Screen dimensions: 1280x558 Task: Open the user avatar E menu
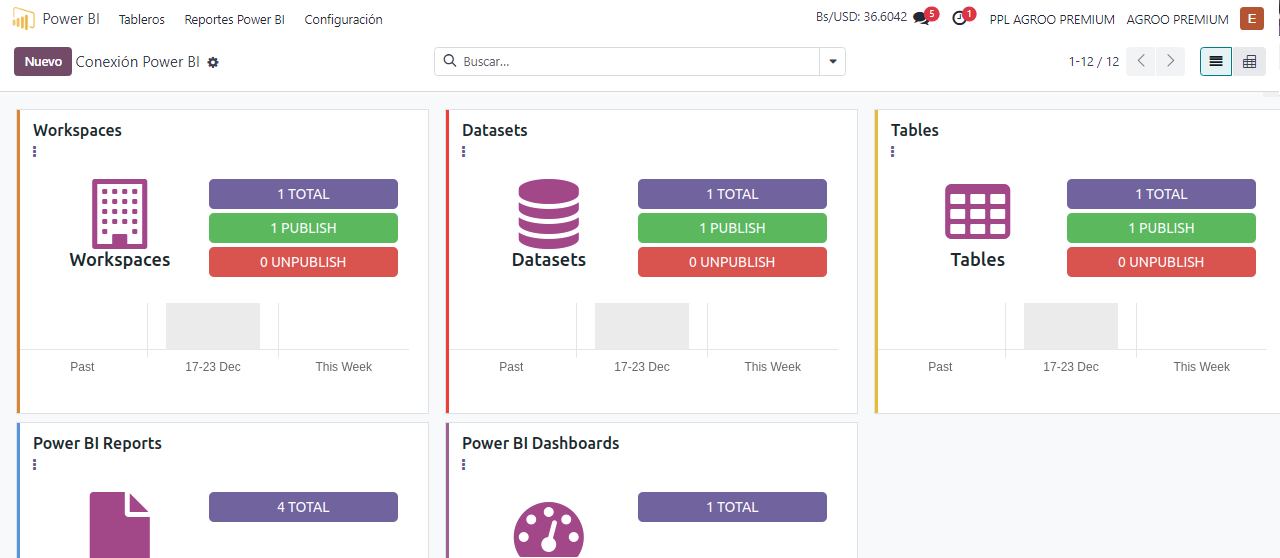pos(1251,19)
